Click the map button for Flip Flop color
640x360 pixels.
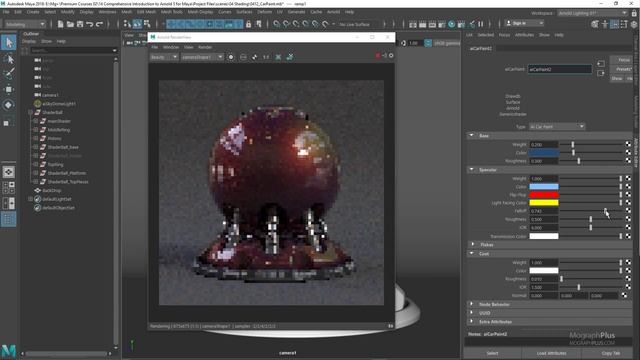[628, 195]
